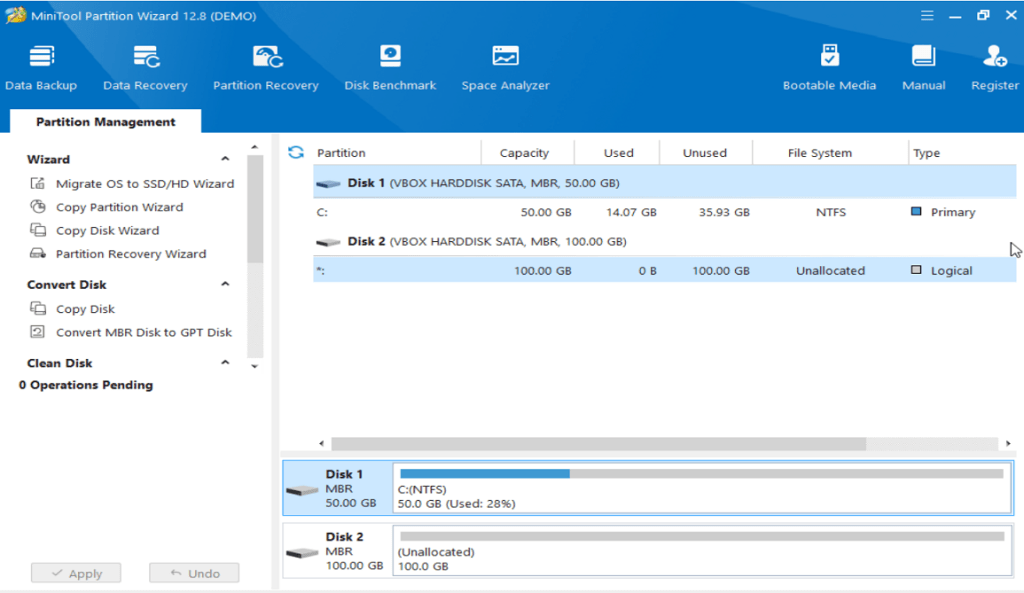
Task: Collapse the Convert Disk section
Action: click(x=225, y=283)
